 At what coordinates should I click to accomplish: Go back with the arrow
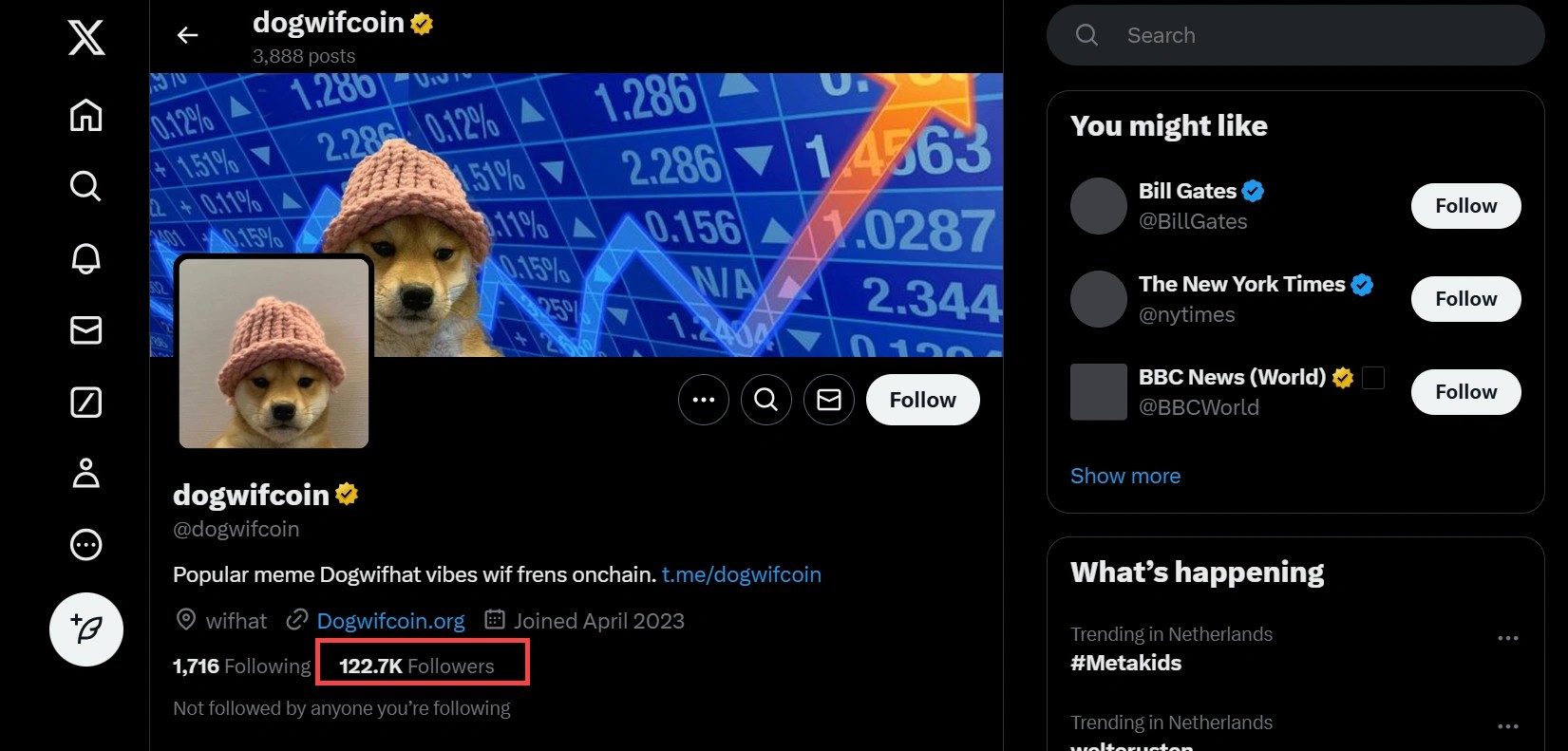(188, 36)
